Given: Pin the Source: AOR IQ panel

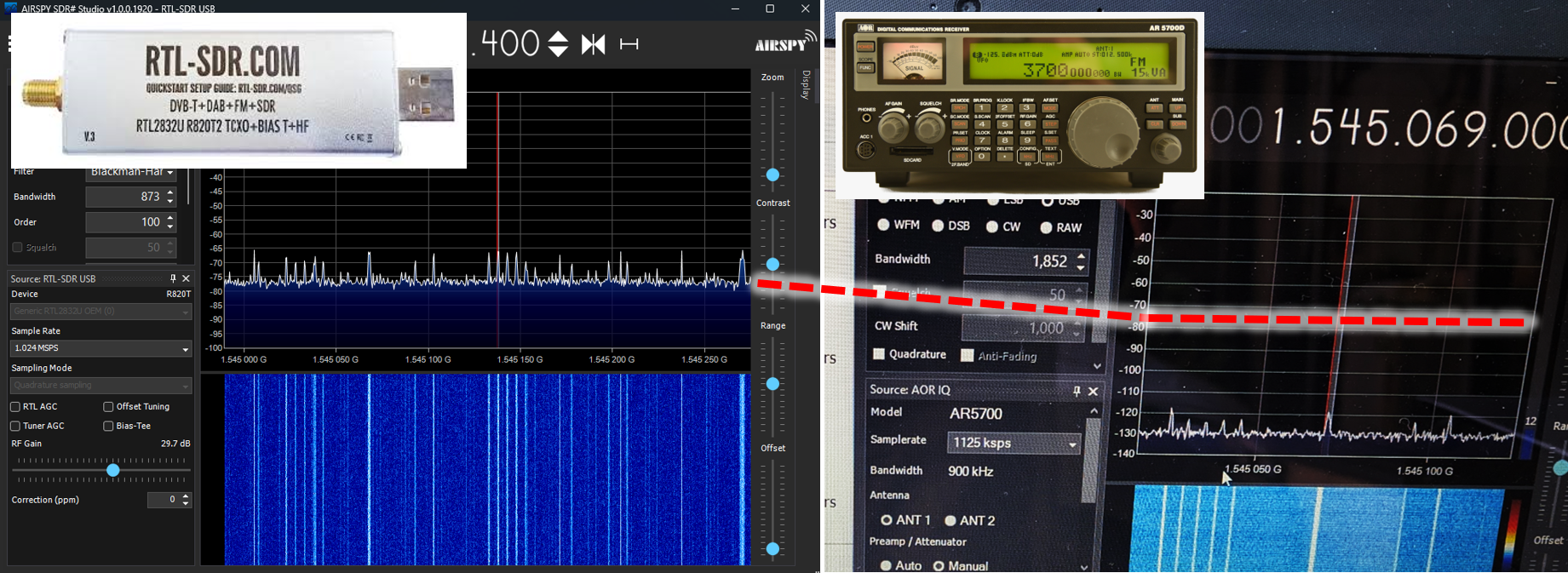Looking at the screenshot, I should (x=1077, y=391).
